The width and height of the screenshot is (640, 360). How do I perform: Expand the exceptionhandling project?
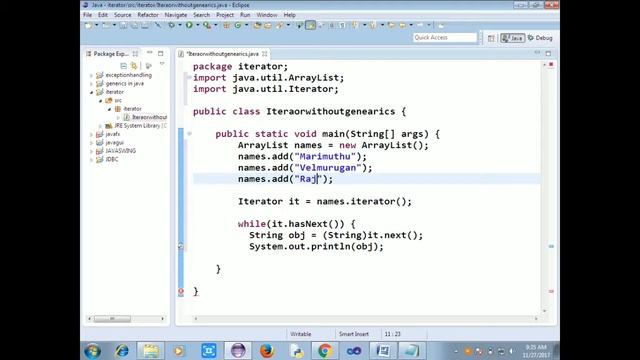91,75
